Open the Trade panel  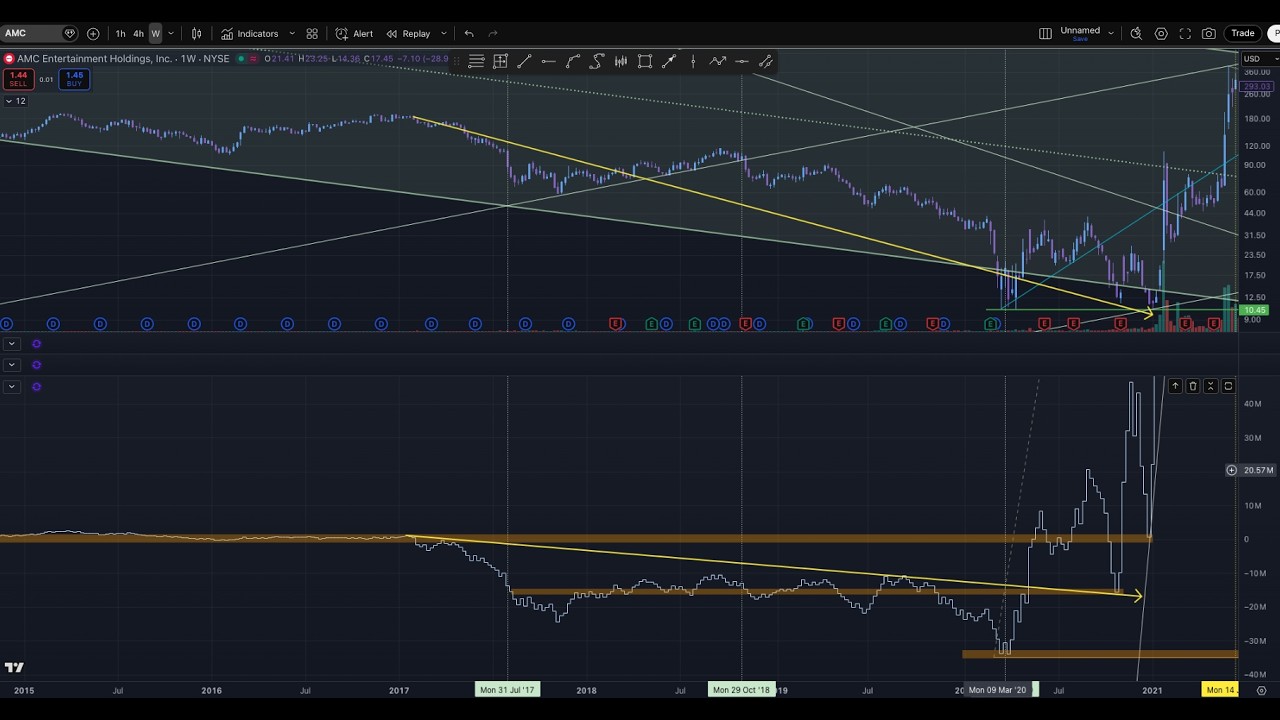pyautogui.click(x=1243, y=33)
